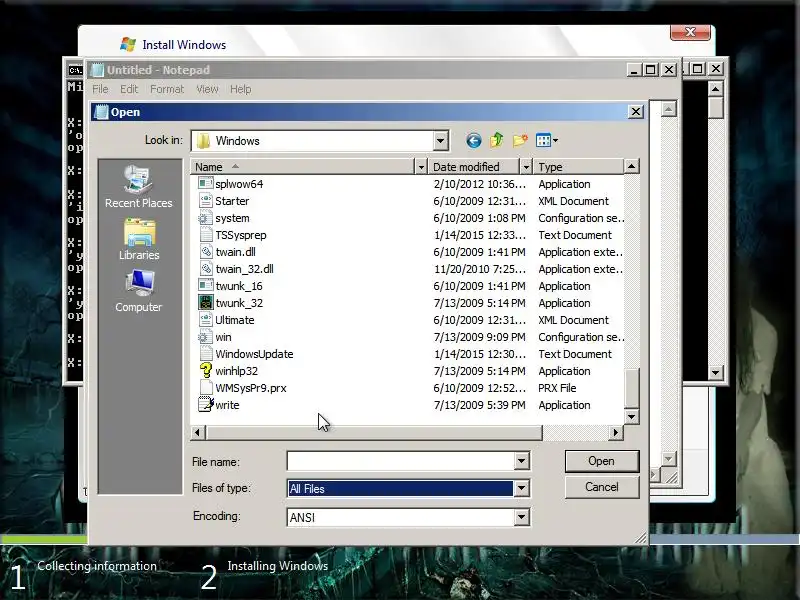Sort by the Date modified column header

(x=474, y=167)
